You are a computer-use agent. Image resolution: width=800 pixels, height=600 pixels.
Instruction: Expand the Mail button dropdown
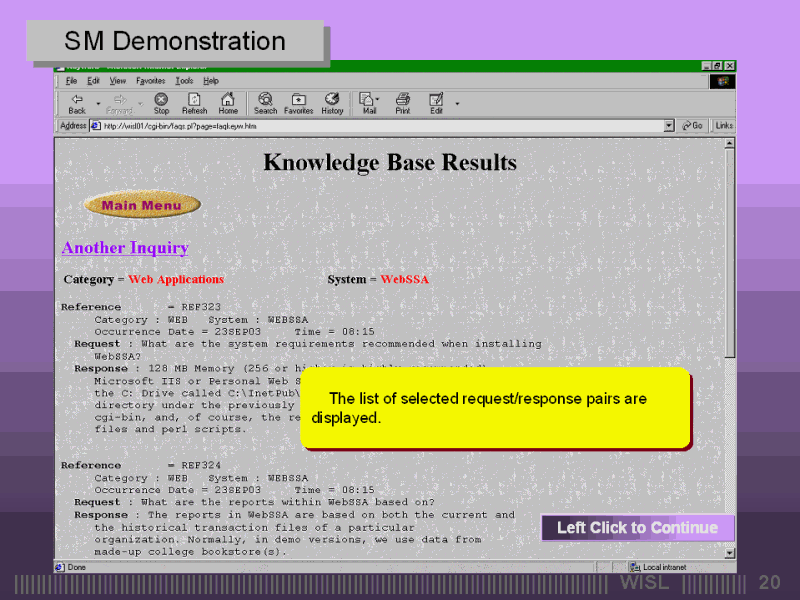coord(378,100)
